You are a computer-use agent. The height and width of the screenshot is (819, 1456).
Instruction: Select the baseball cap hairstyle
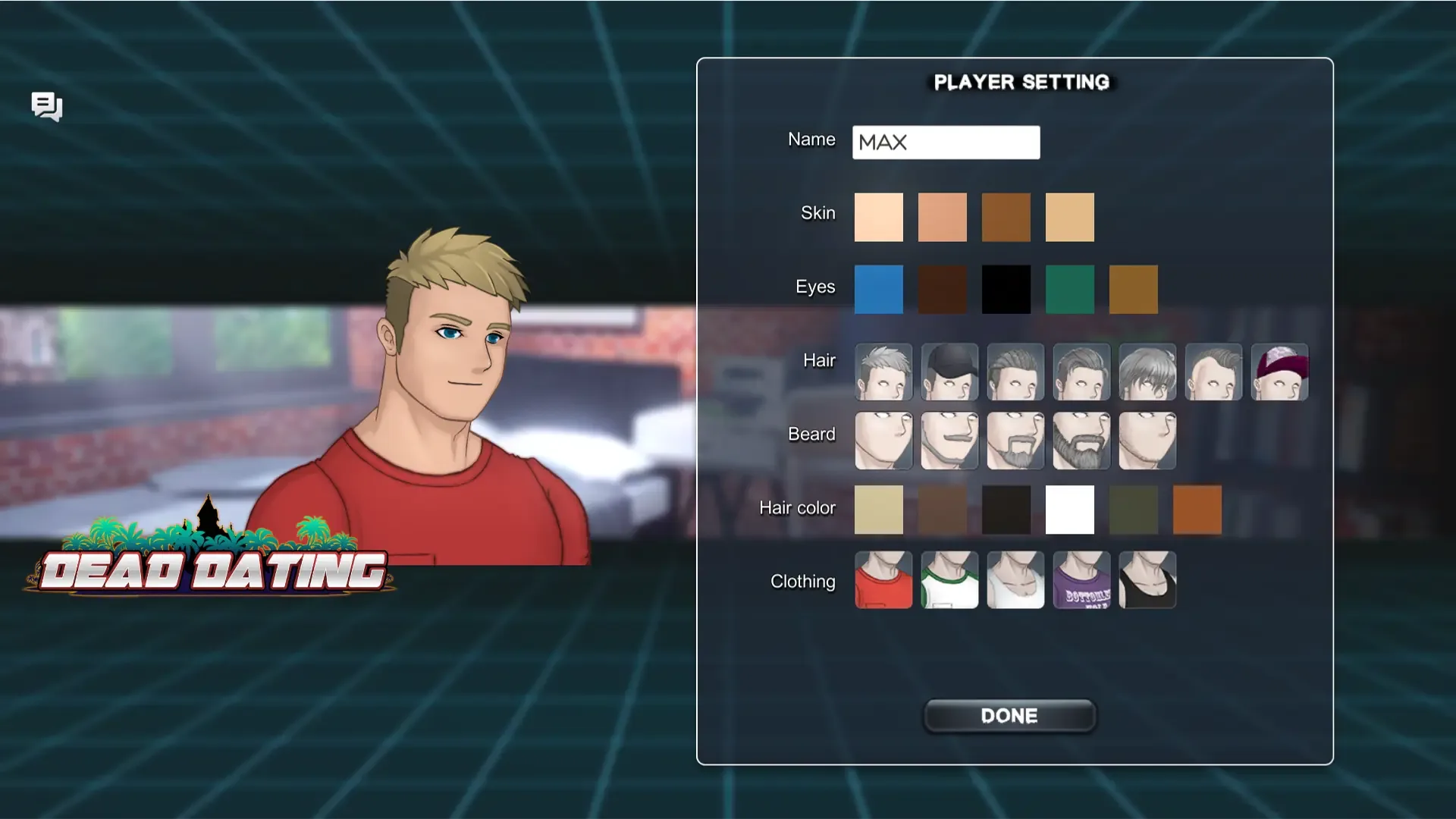(x=949, y=372)
